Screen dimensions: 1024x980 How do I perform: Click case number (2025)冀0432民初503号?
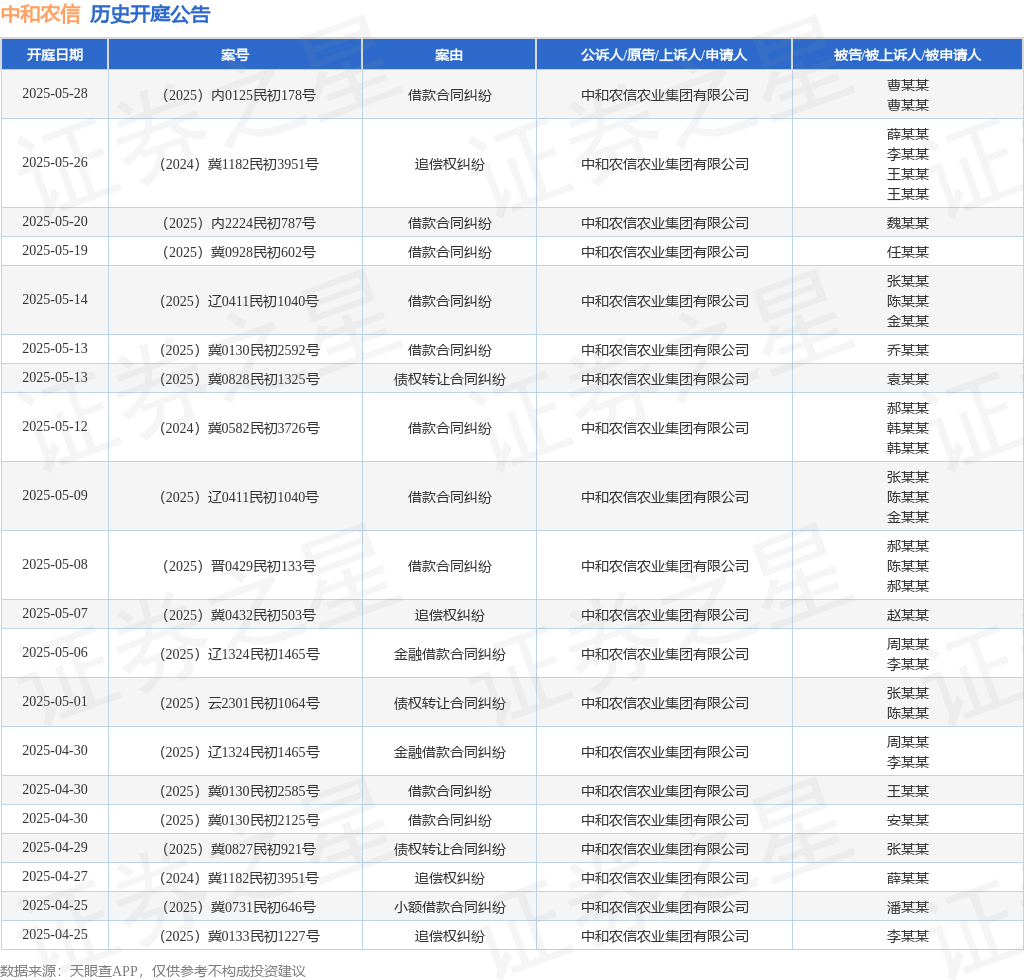pyautogui.click(x=239, y=615)
